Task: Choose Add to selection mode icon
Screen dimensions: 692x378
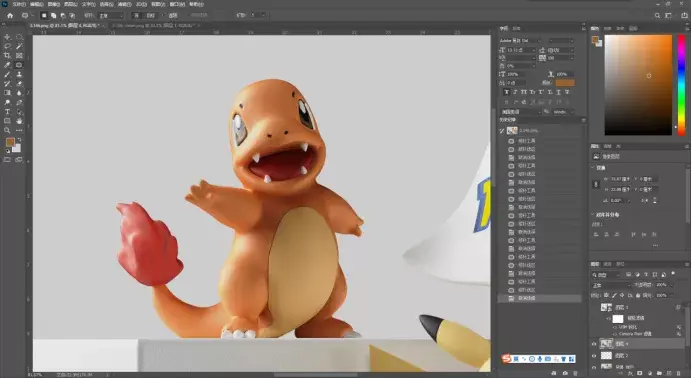Action: pos(53,15)
